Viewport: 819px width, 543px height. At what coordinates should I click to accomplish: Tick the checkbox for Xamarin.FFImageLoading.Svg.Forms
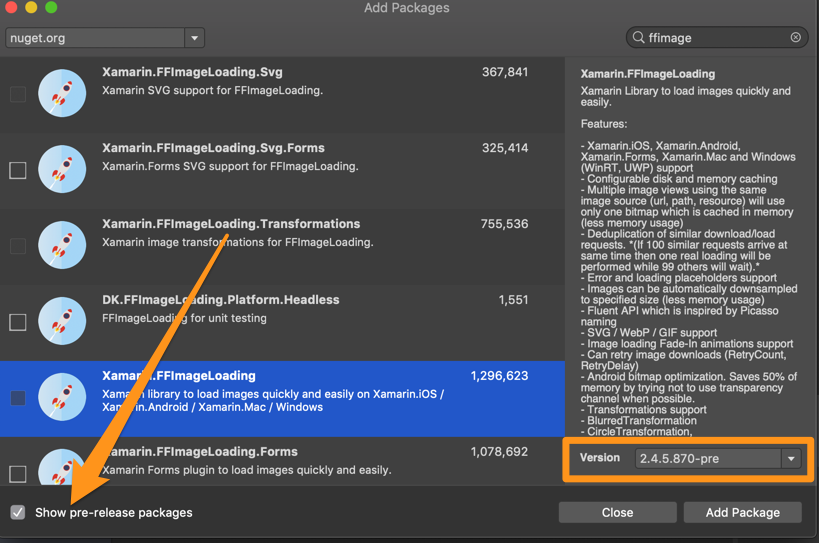click(x=18, y=170)
